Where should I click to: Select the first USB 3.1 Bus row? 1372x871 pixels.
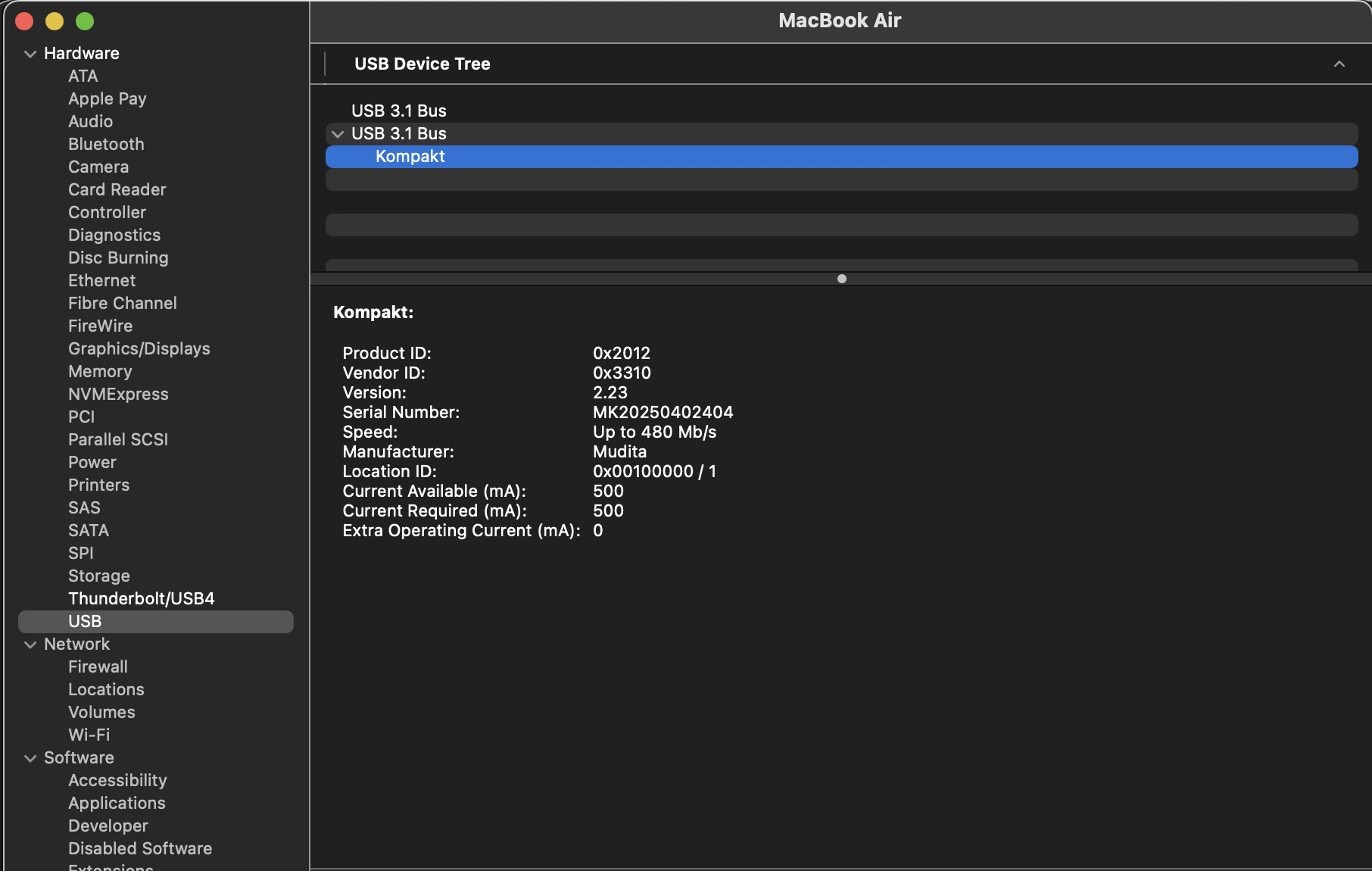click(841, 111)
